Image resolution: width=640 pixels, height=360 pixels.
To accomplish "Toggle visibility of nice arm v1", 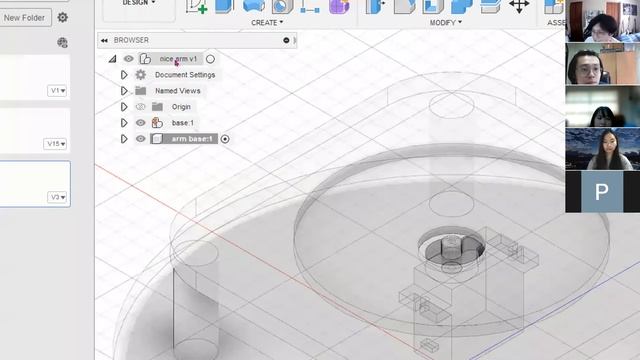I will click(129, 59).
